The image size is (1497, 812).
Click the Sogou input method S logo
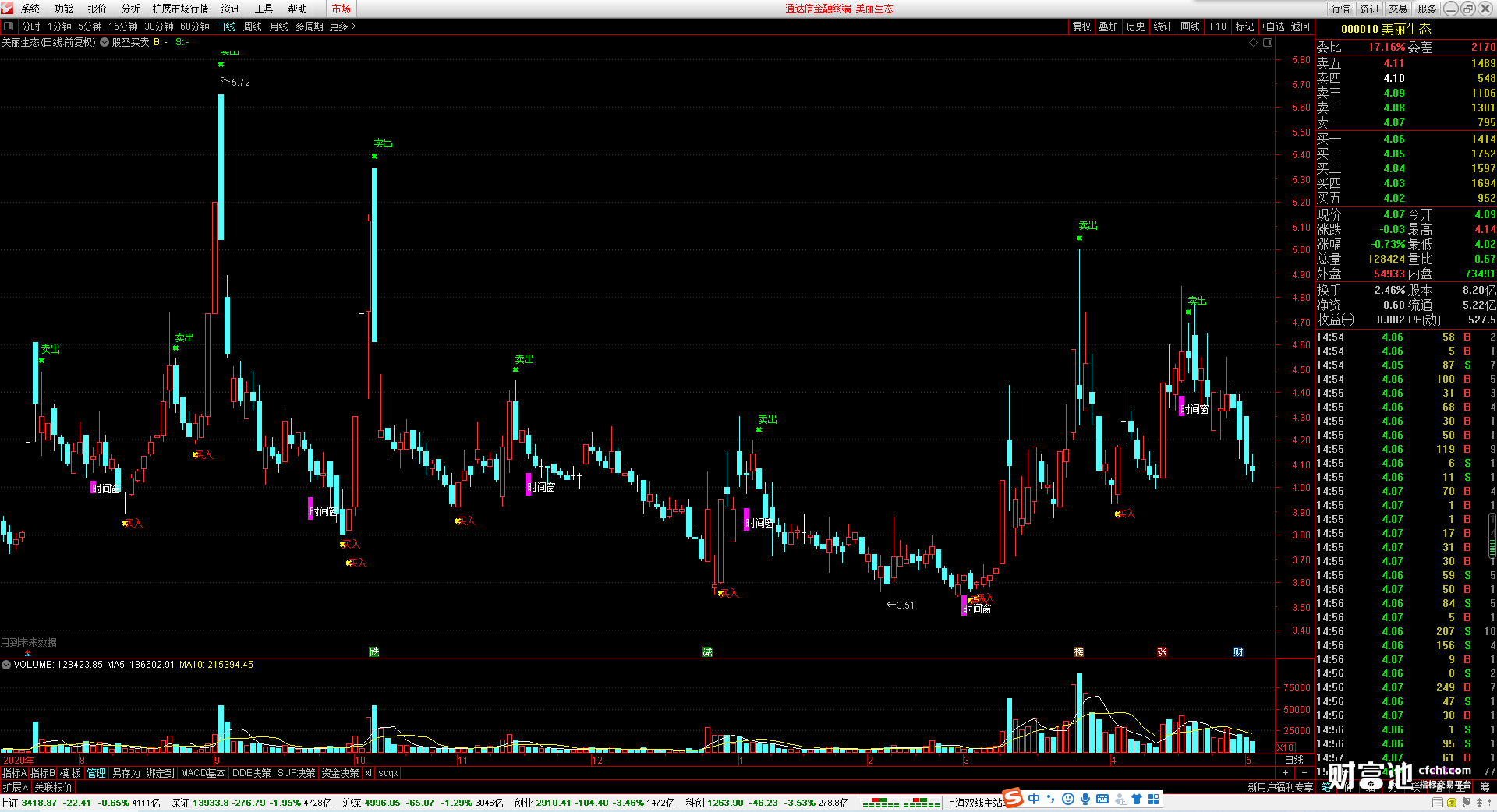click(1013, 798)
